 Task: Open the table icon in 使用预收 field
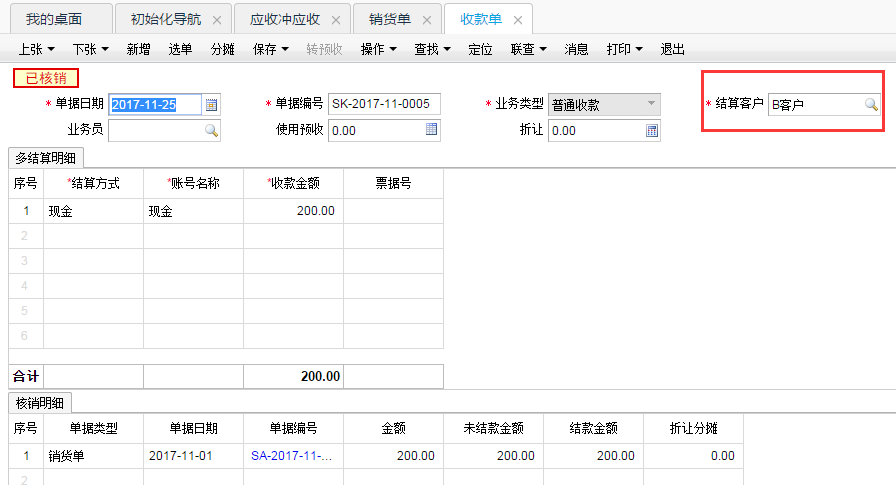(x=431, y=129)
